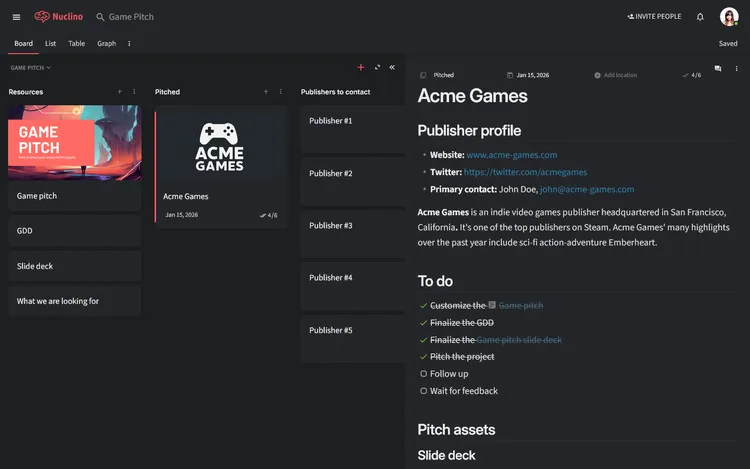The width and height of the screenshot is (750, 469).
Task: Open the Publisher #5 card
Action: point(353,338)
